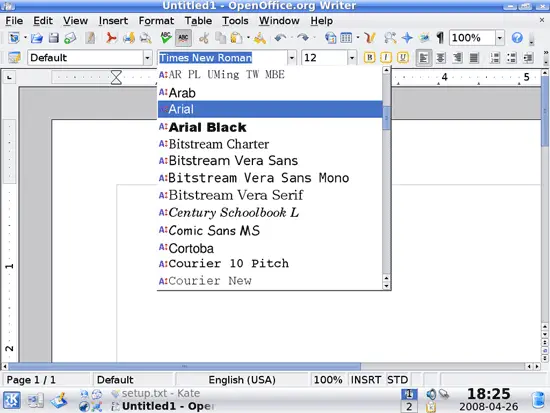The width and height of the screenshot is (550, 413).
Task: Click the font list scrollbar down arrow
Action: pyautogui.click(x=386, y=286)
